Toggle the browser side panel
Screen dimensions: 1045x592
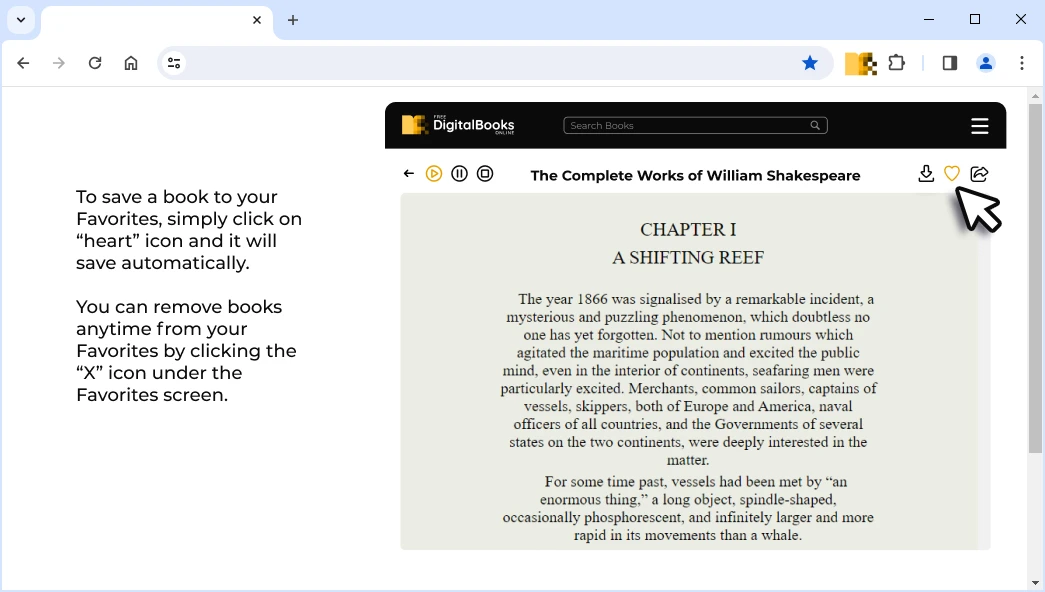pyautogui.click(x=949, y=63)
